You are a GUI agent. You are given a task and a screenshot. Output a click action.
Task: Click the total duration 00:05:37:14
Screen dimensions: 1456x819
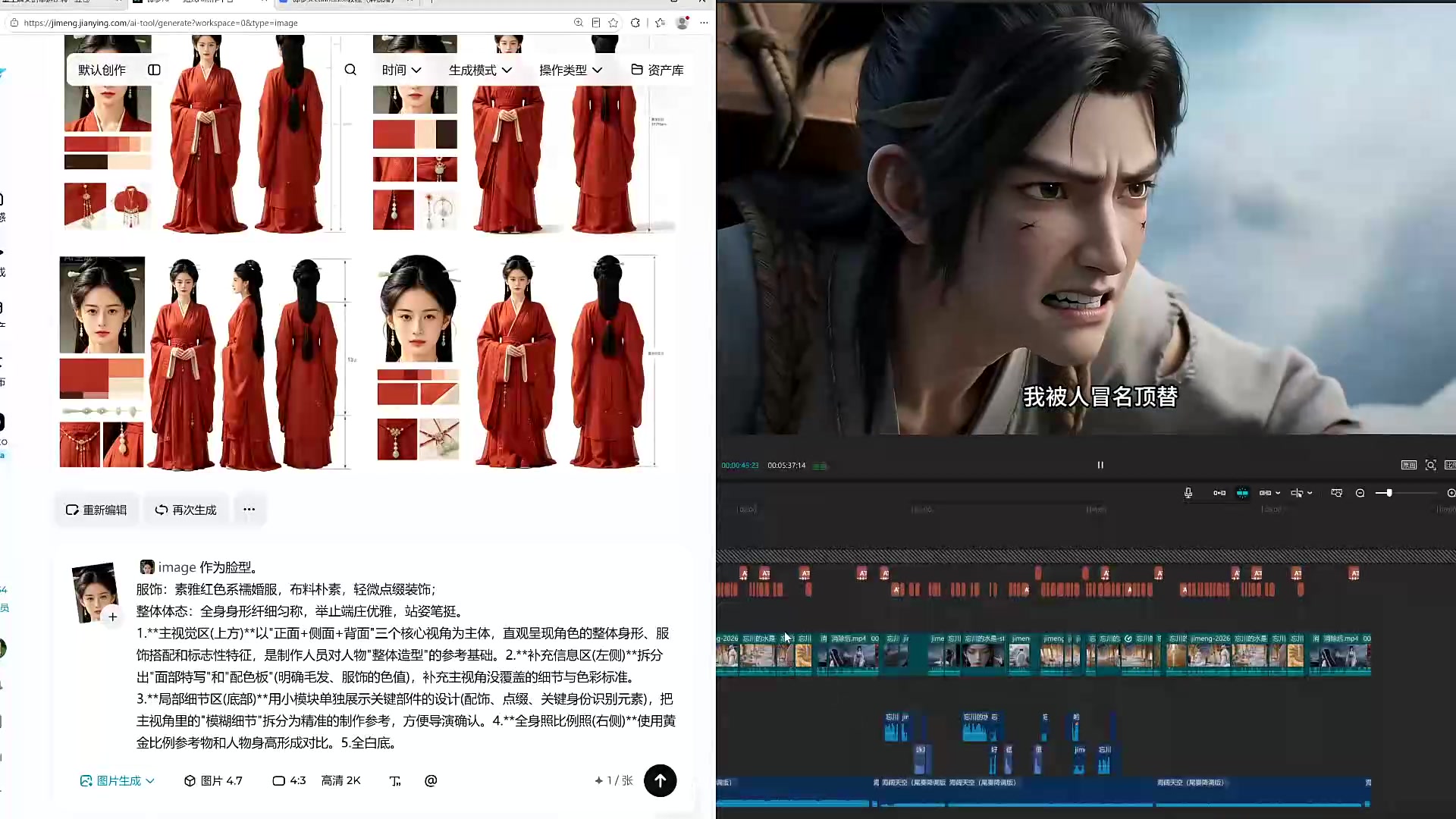coord(786,466)
